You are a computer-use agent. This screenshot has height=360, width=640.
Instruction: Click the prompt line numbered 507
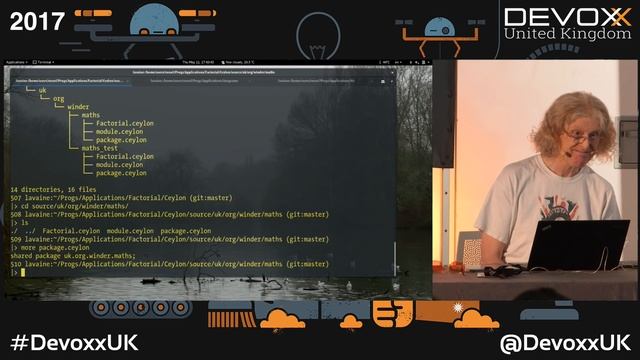click(121, 198)
